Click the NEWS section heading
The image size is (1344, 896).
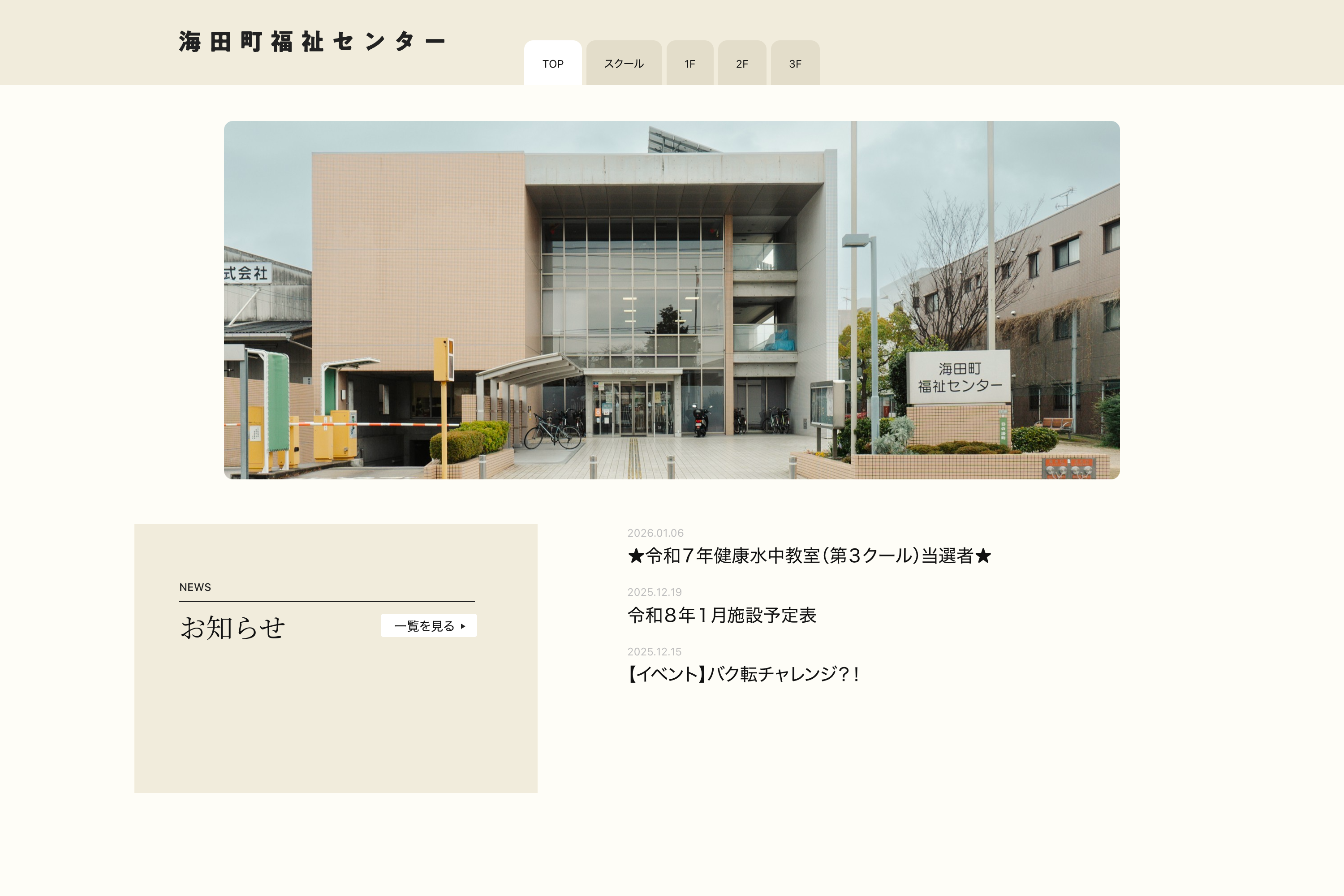(195, 587)
